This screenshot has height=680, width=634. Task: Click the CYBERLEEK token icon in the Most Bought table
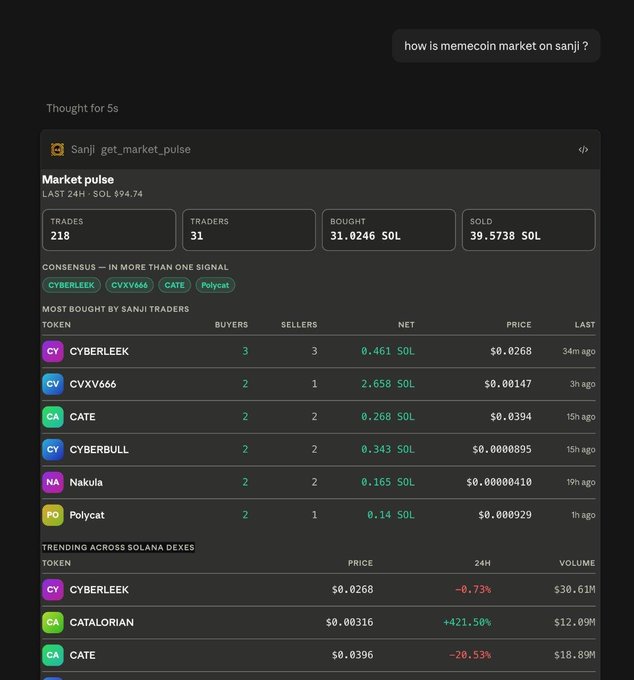[53, 351]
